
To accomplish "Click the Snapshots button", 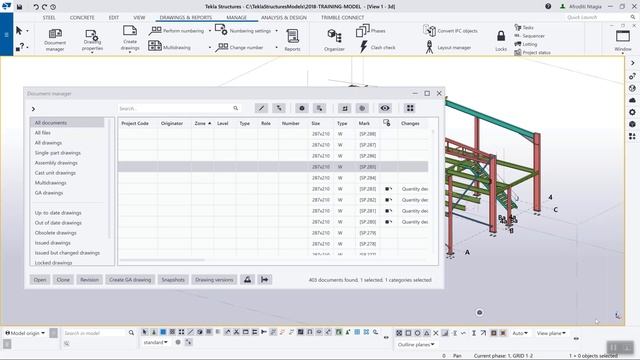I will [x=173, y=280].
